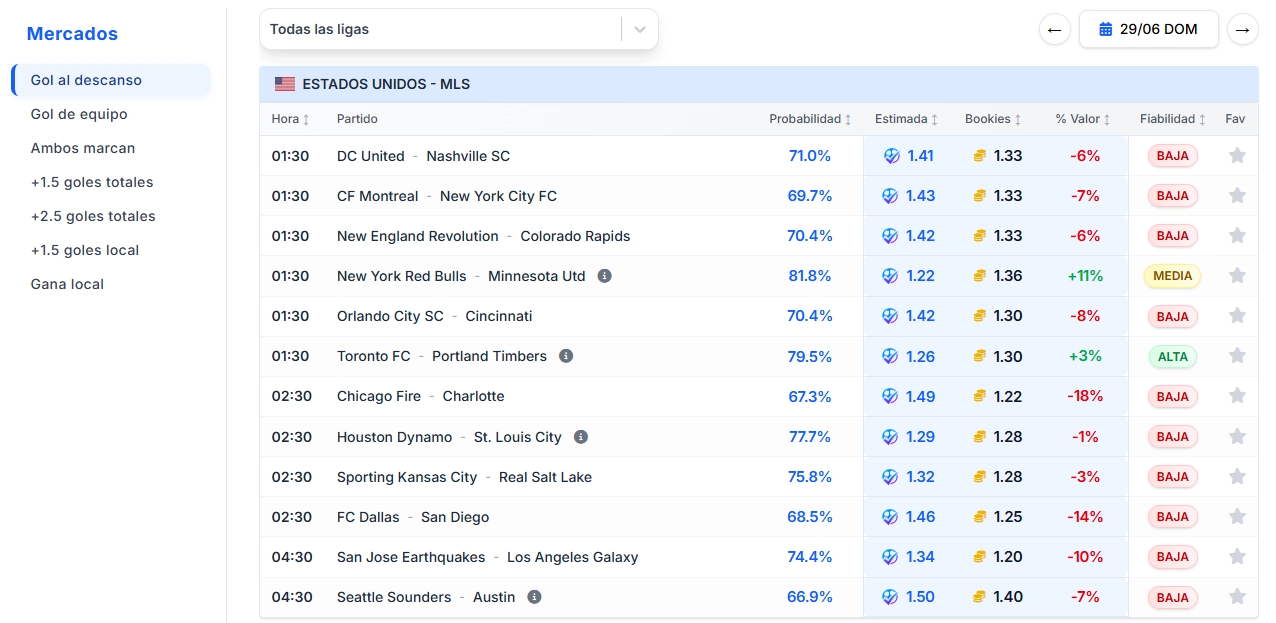Star the FC Dallas – San Diego match
Image resolution: width=1276 pixels, height=623 pixels.
1237,517
